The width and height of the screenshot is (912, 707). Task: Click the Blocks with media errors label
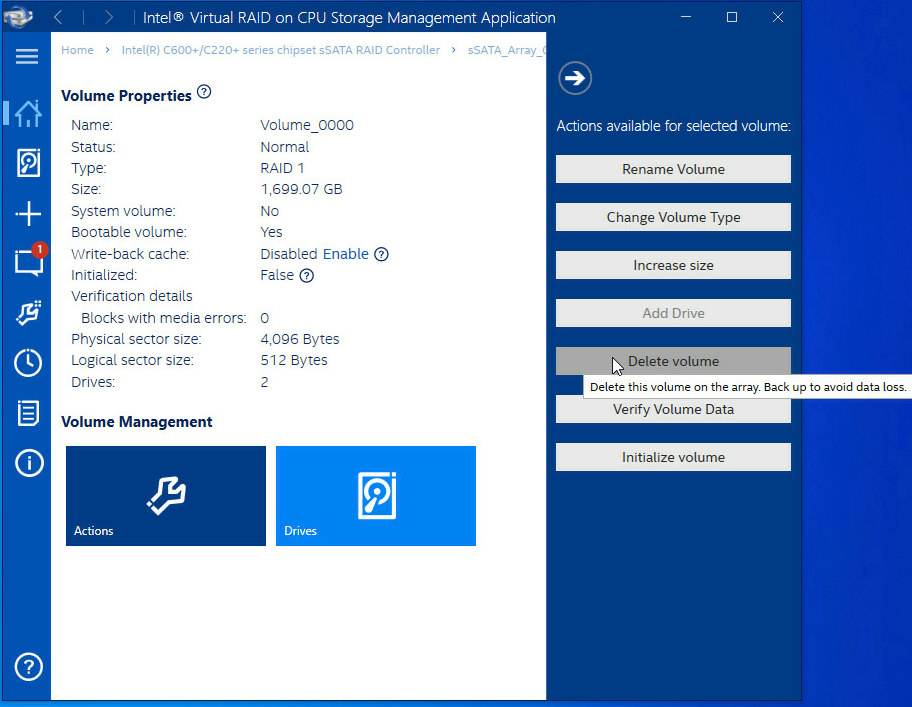tap(163, 318)
